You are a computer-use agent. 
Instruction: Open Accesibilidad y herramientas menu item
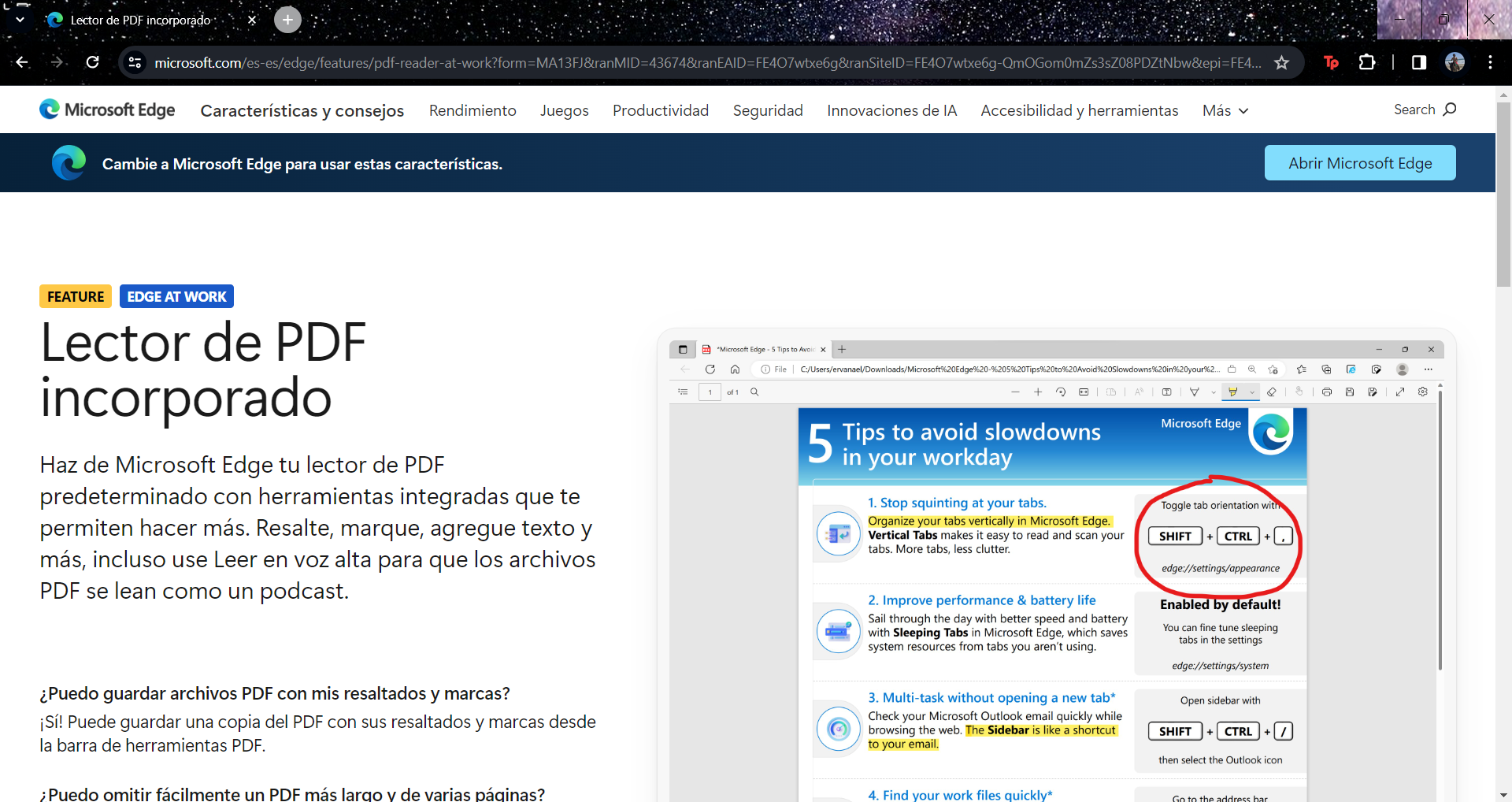pyautogui.click(x=1080, y=110)
